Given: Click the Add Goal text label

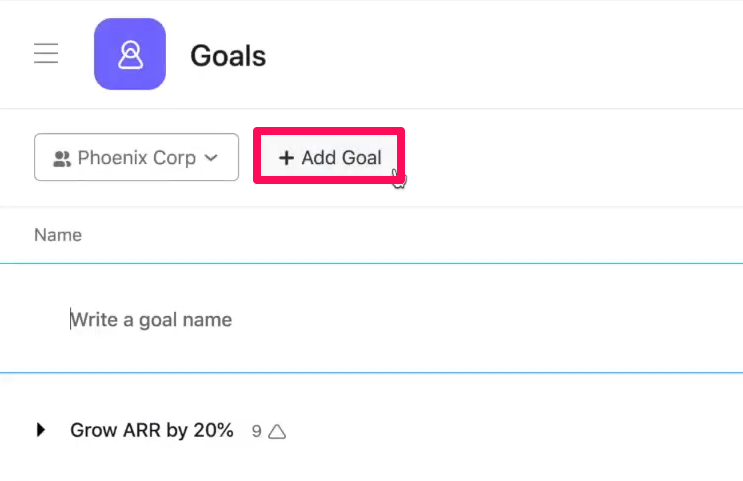Looking at the screenshot, I should click(342, 158).
